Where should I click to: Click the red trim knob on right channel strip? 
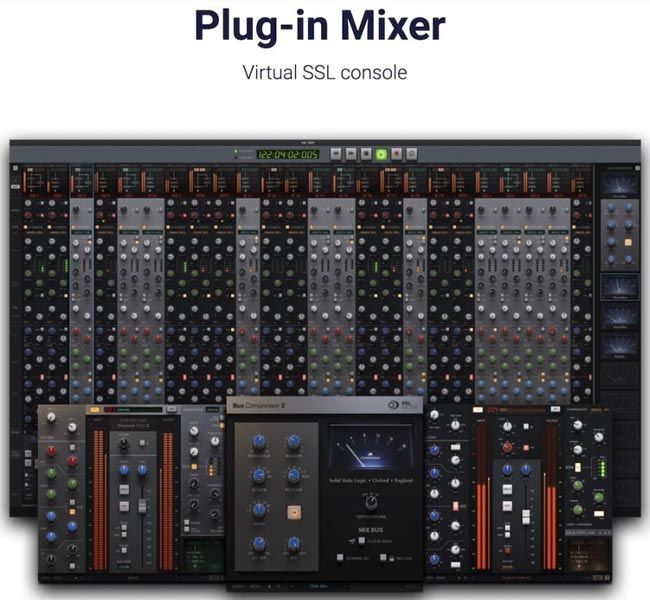(x=509, y=447)
